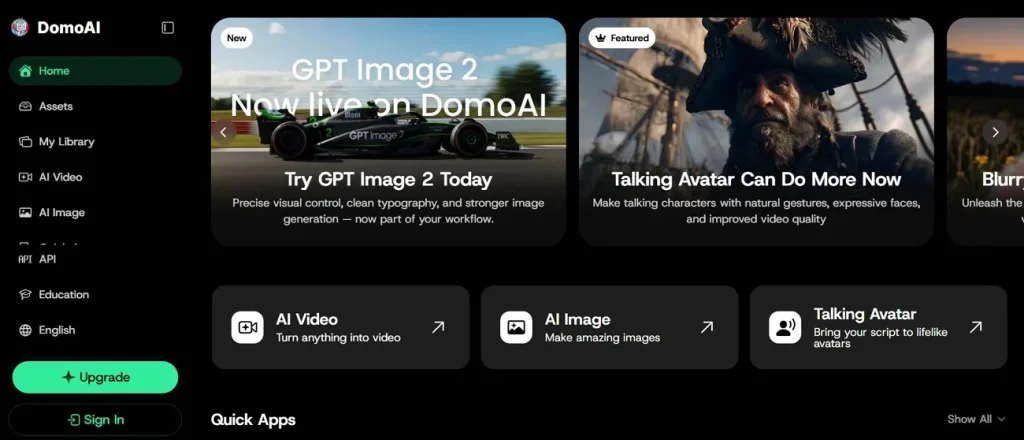Image resolution: width=1024 pixels, height=440 pixels.
Task: Click the Home house icon
Action: click(25, 71)
